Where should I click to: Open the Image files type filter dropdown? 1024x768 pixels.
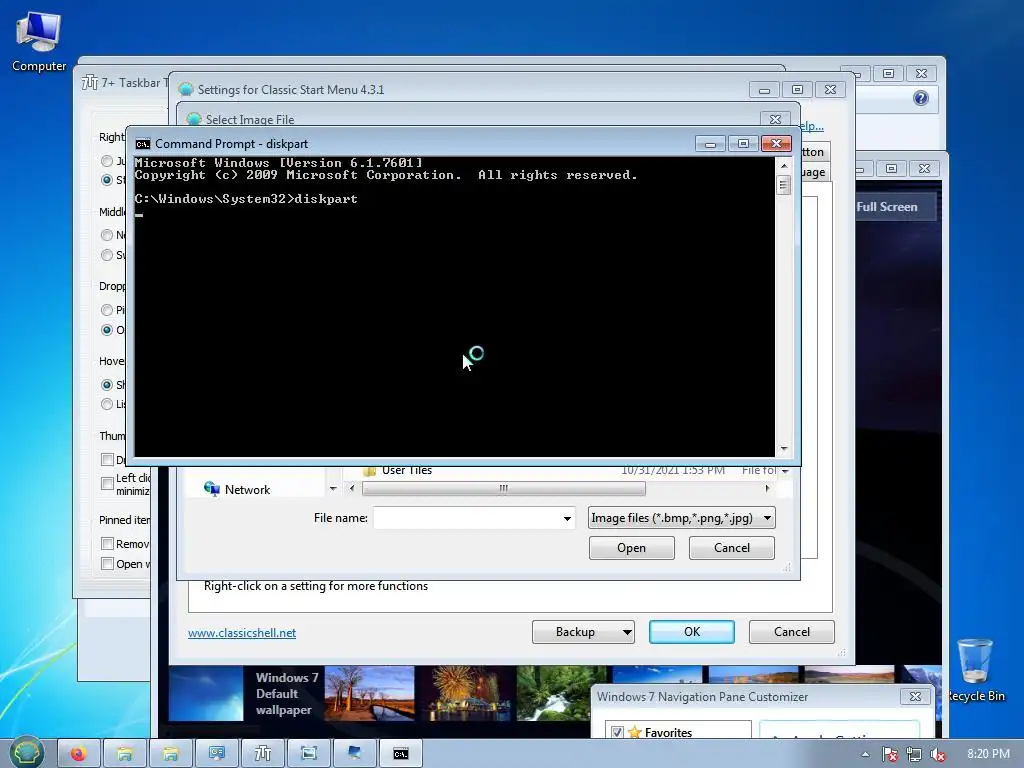(681, 518)
